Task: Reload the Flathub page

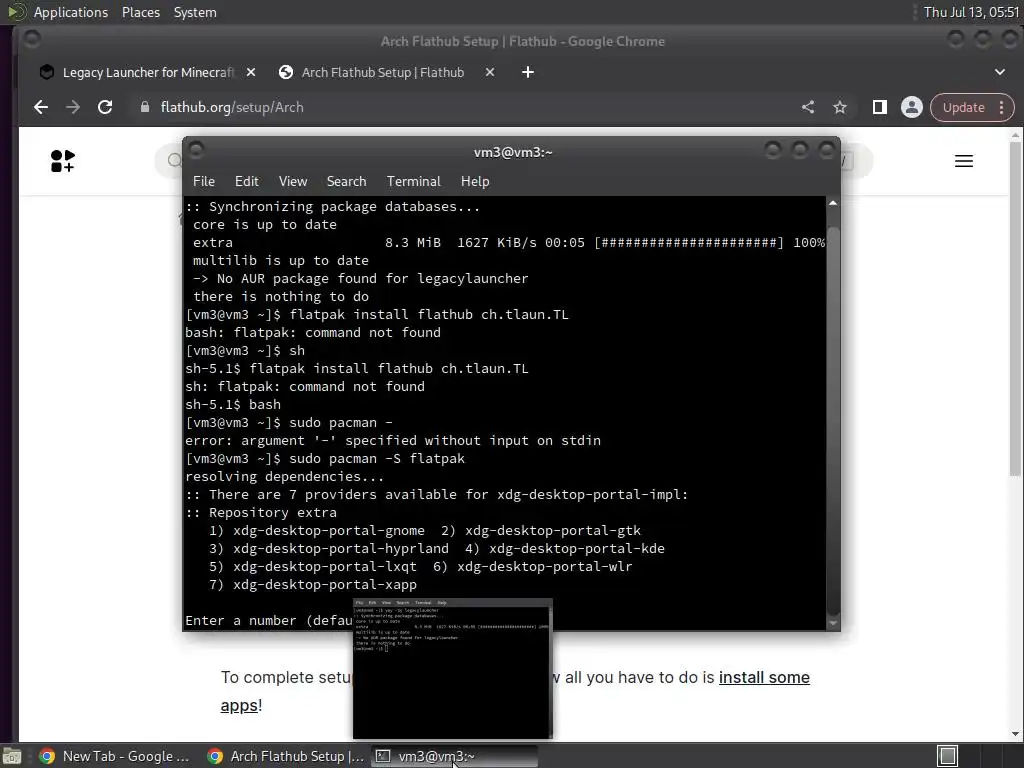Action: click(x=105, y=107)
